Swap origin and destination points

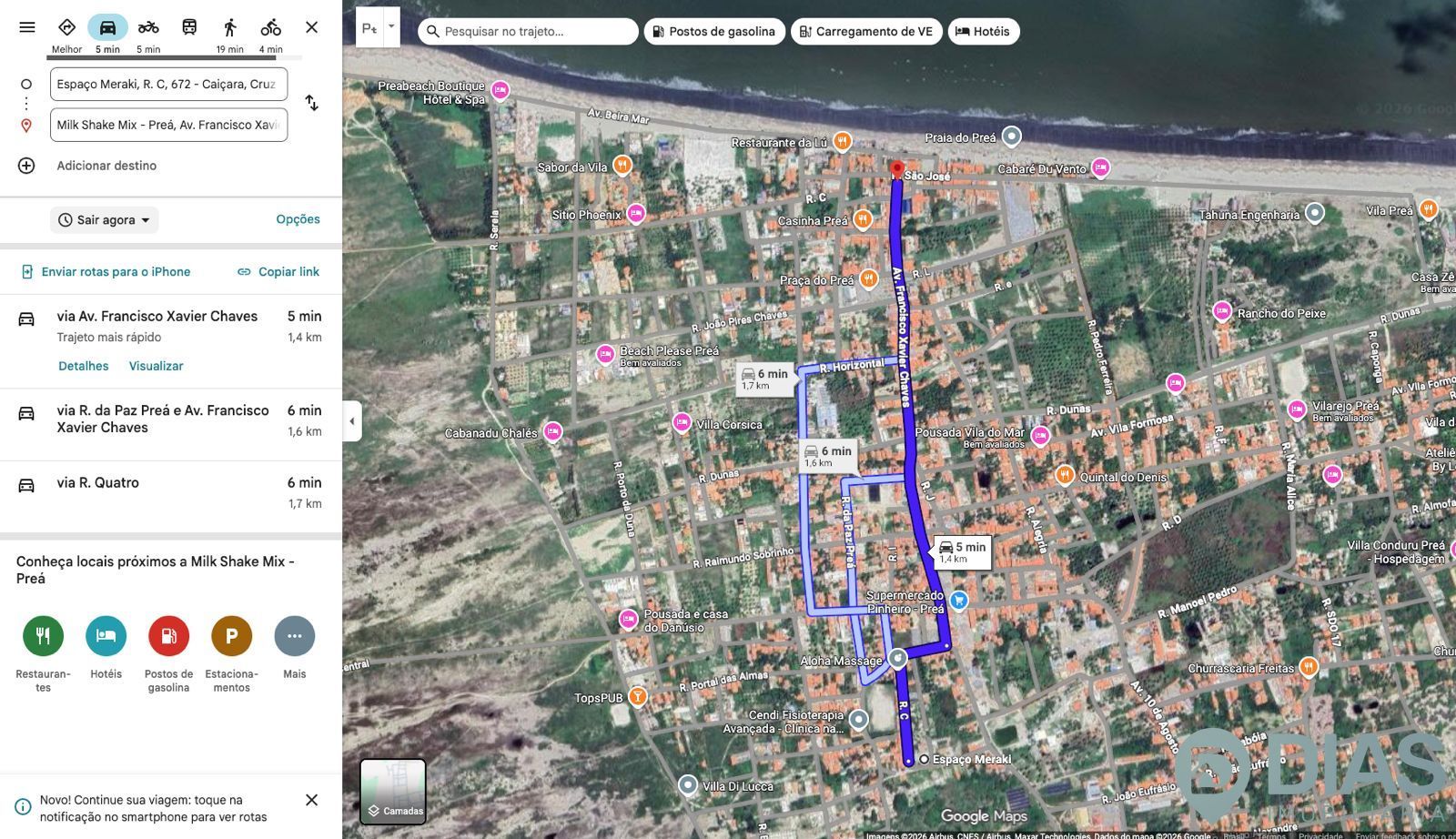(x=311, y=104)
